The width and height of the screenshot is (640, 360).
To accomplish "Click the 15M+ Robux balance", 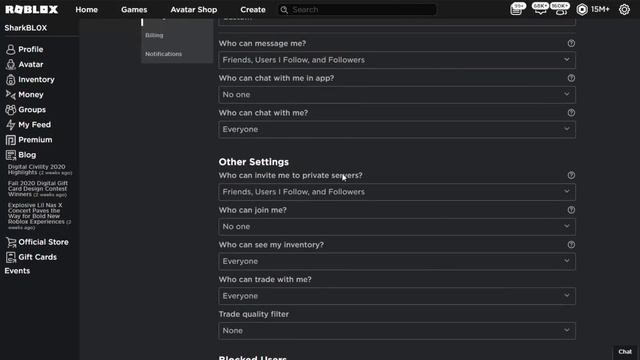I will (x=600, y=9).
